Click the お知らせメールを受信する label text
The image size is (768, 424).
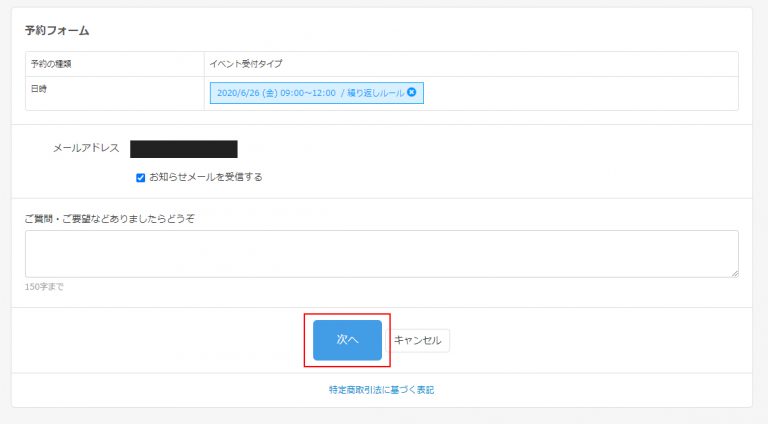point(205,178)
